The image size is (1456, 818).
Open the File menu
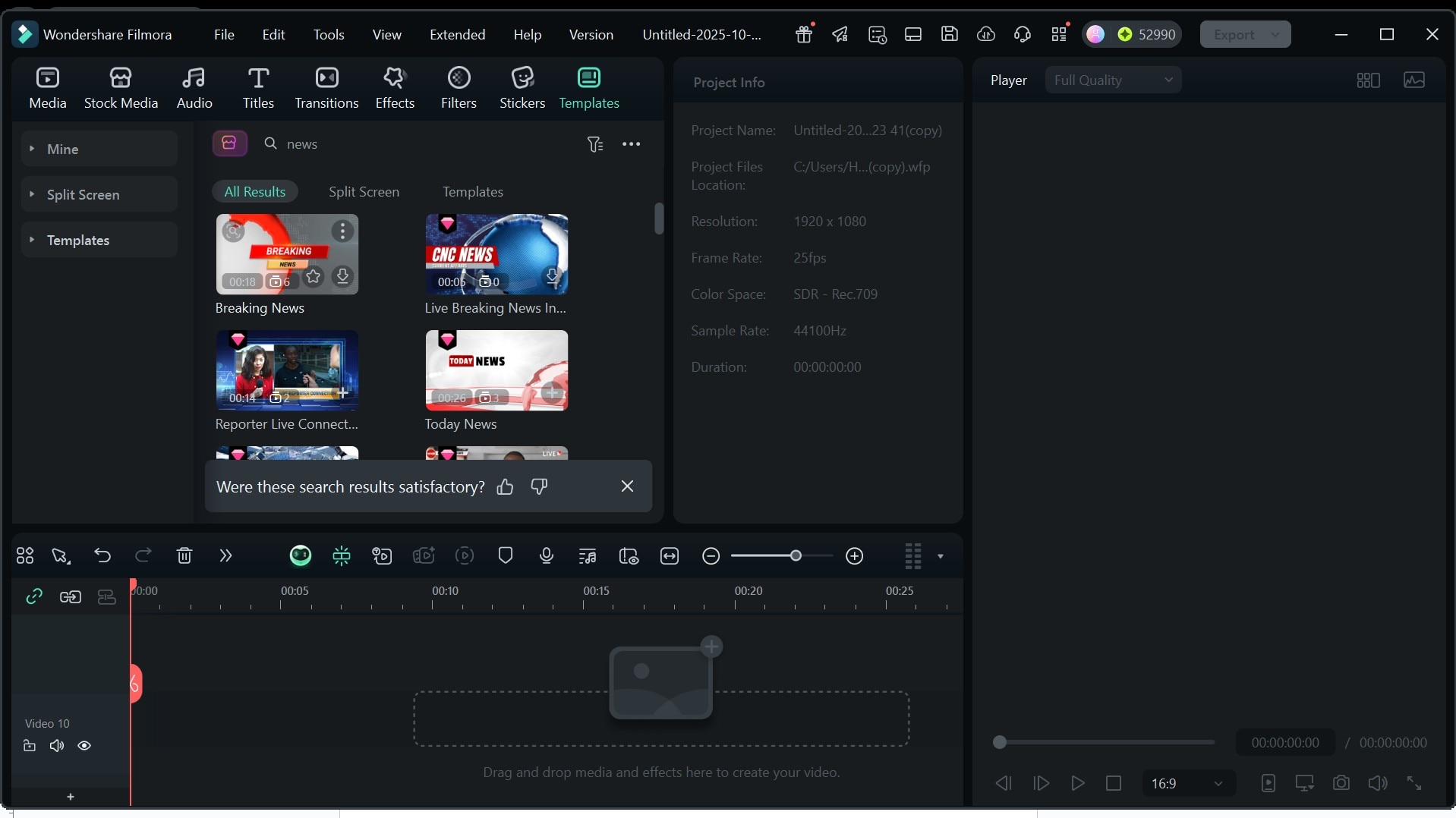tap(224, 34)
